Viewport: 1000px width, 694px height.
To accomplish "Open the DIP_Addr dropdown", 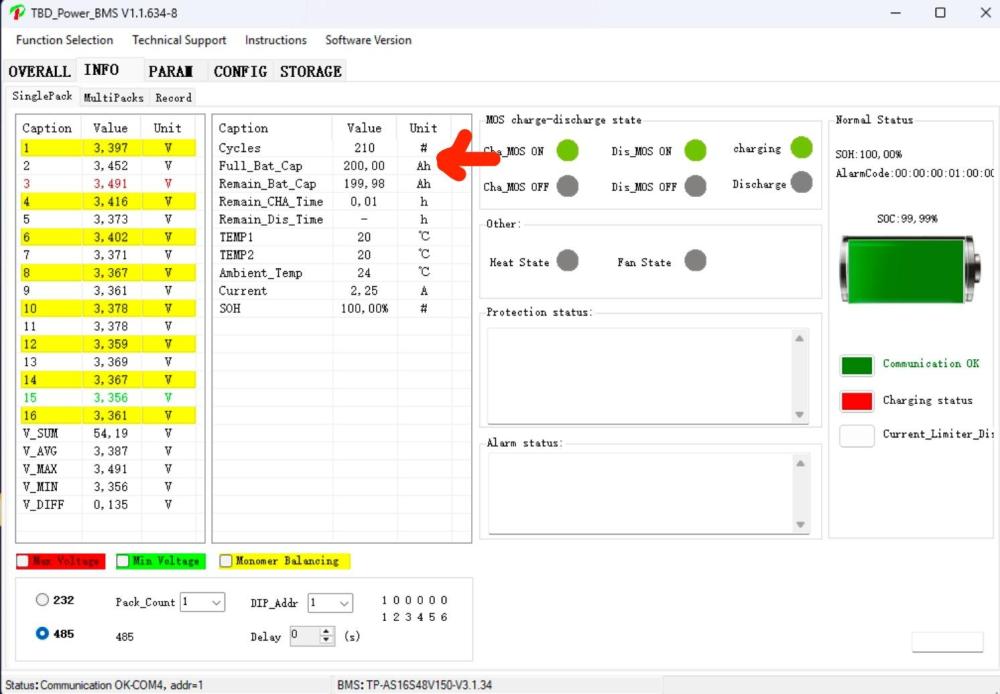I will tap(330, 603).
